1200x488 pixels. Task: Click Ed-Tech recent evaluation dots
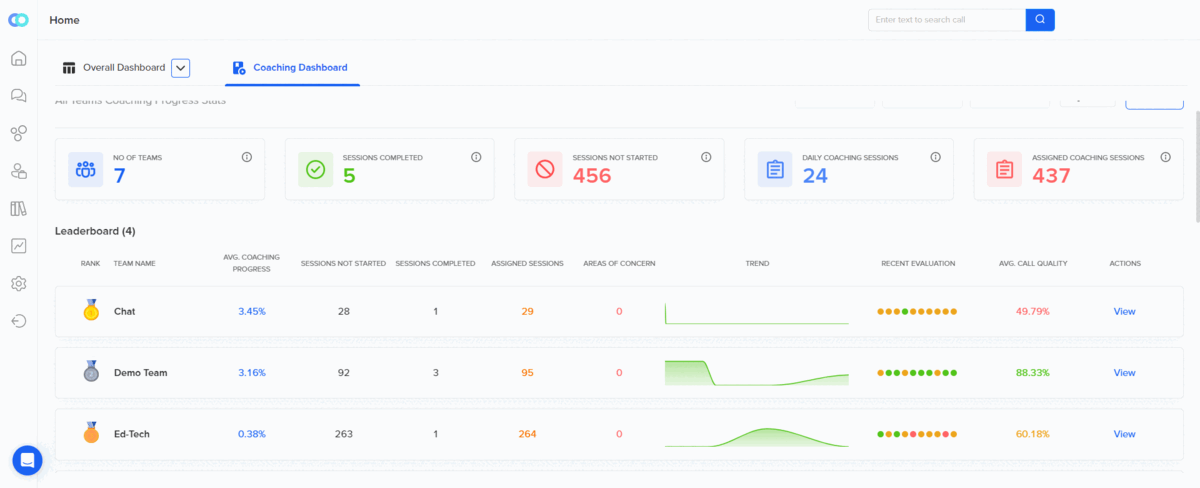click(x=917, y=434)
